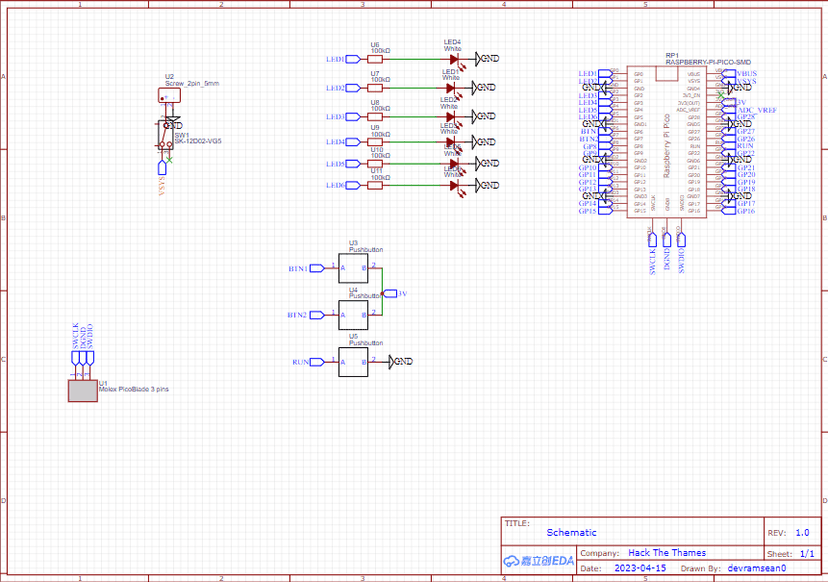
Task: Click the LED1 net port beside U6
Action: click(x=335, y=59)
